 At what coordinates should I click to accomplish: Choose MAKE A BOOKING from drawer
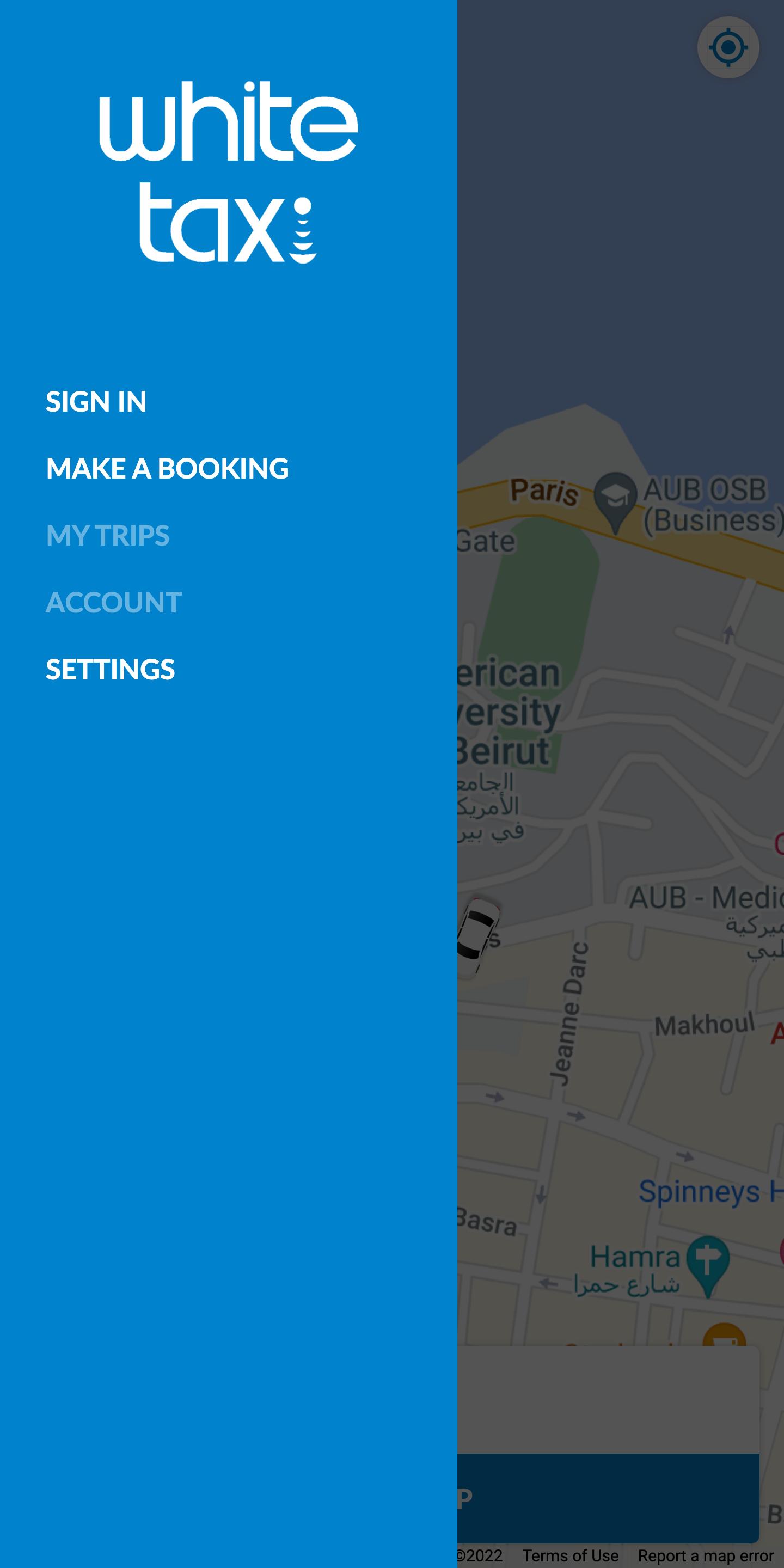point(167,469)
